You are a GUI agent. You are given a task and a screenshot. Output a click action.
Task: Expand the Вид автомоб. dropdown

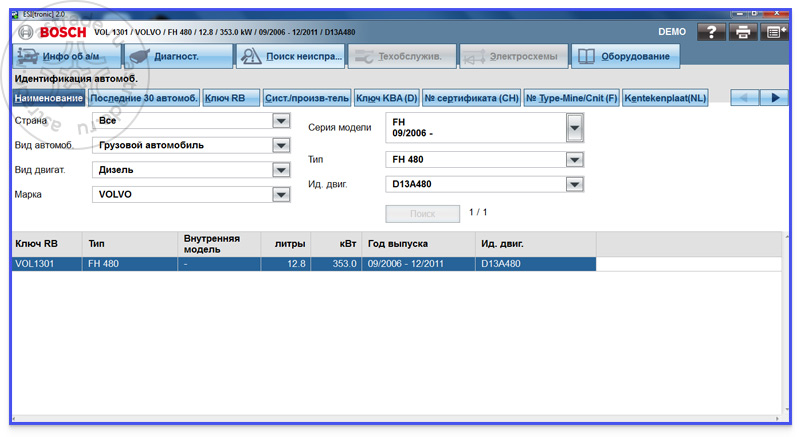[x=281, y=145]
